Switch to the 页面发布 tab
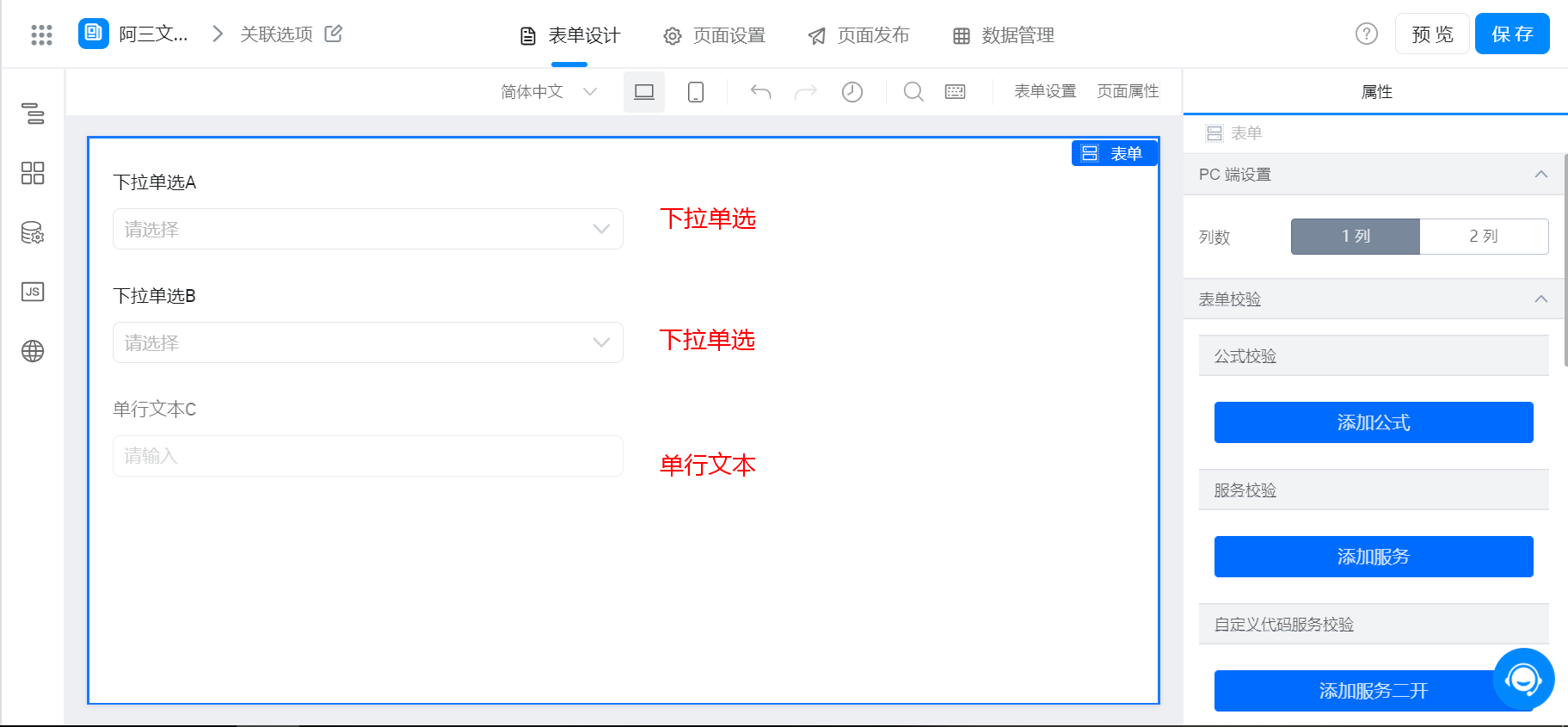This screenshot has width=1568, height=727. click(x=858, y=35)
